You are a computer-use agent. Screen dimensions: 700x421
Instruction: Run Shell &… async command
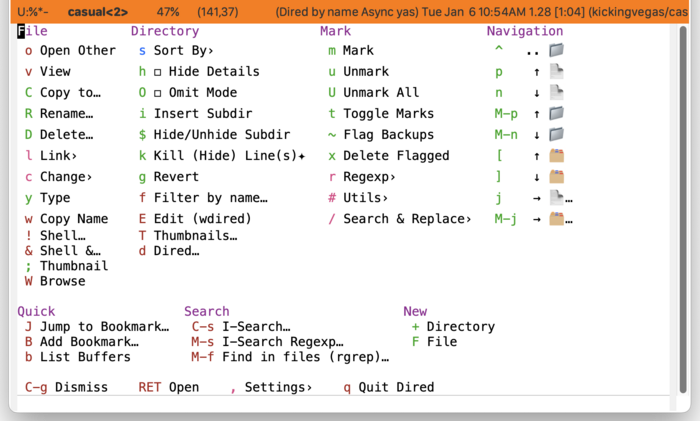point(70,250)
